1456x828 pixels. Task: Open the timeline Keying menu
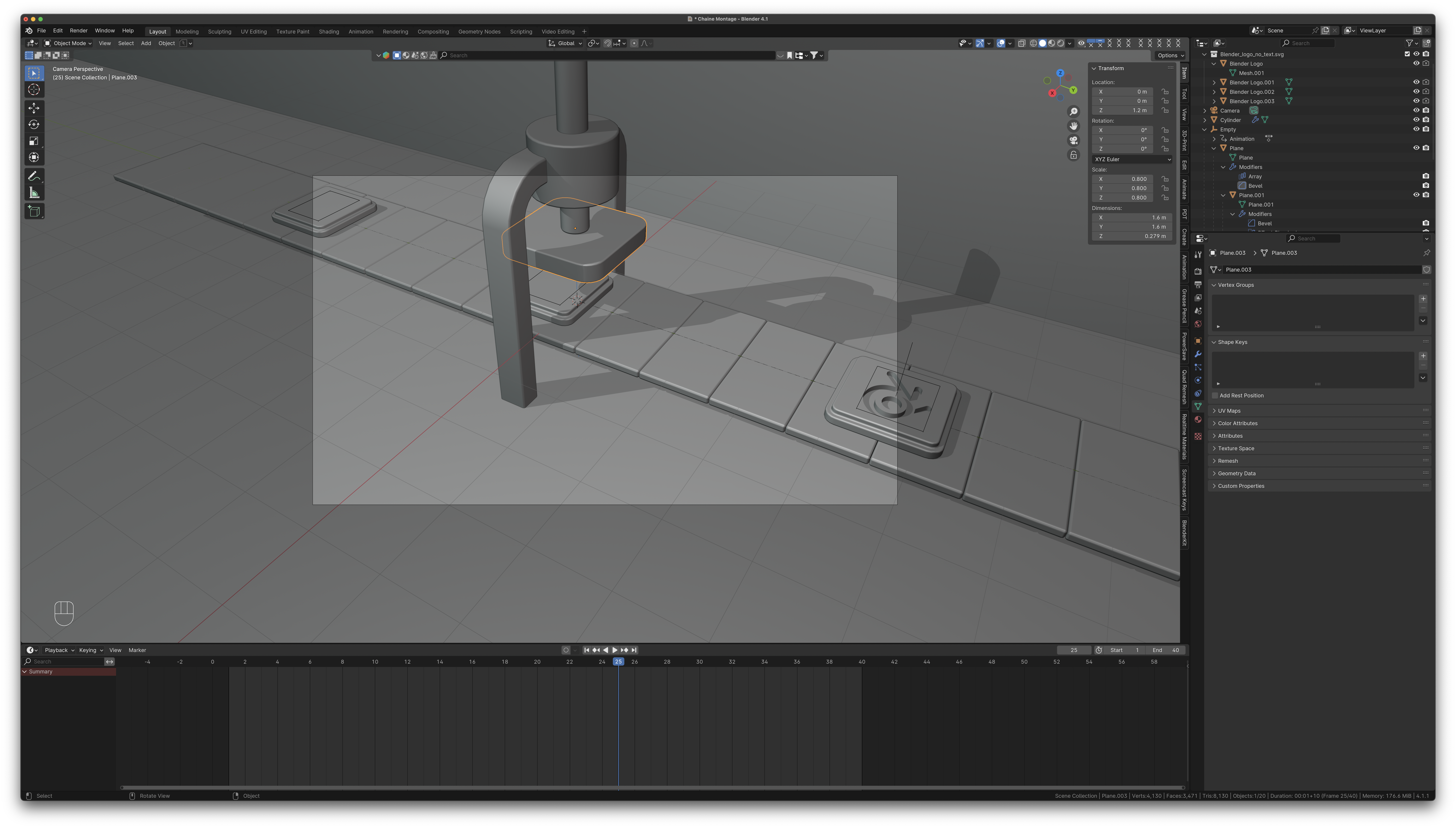[x=90, y=650]
